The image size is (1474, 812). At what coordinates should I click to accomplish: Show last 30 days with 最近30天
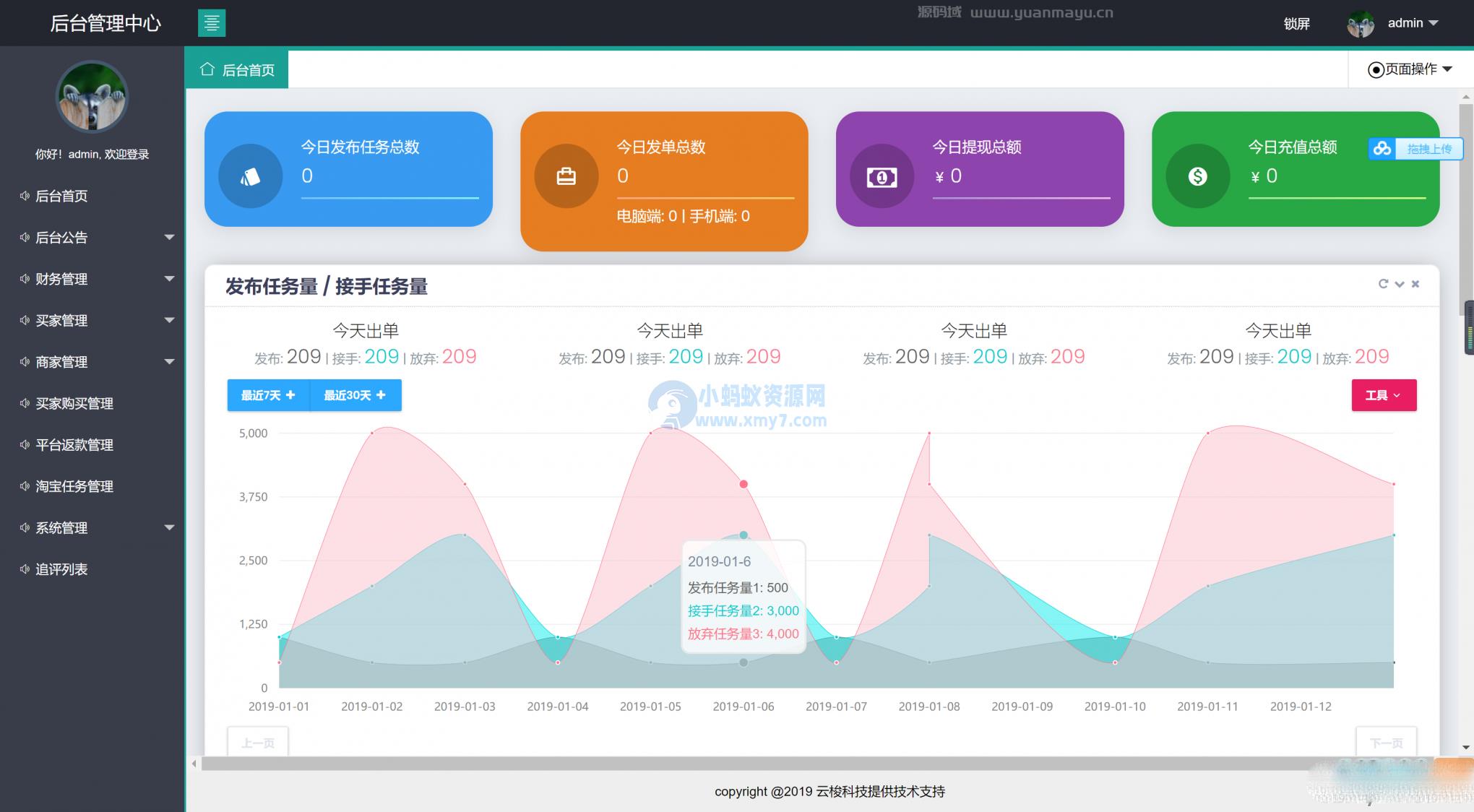(x=355, y=395)
